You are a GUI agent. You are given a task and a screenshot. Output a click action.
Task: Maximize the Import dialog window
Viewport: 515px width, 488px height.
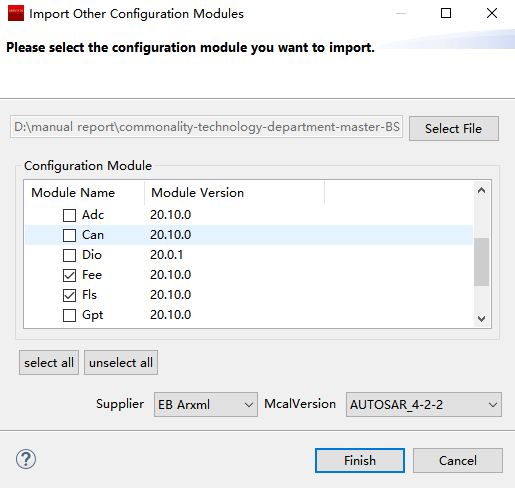(446, 13)
